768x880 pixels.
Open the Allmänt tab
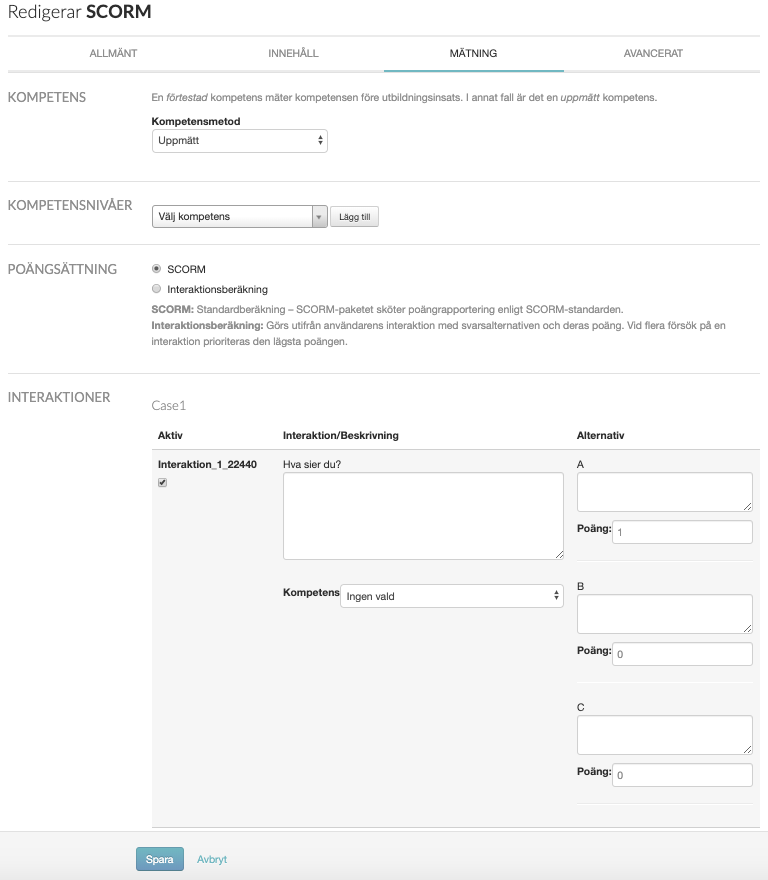tap(113, 53)
